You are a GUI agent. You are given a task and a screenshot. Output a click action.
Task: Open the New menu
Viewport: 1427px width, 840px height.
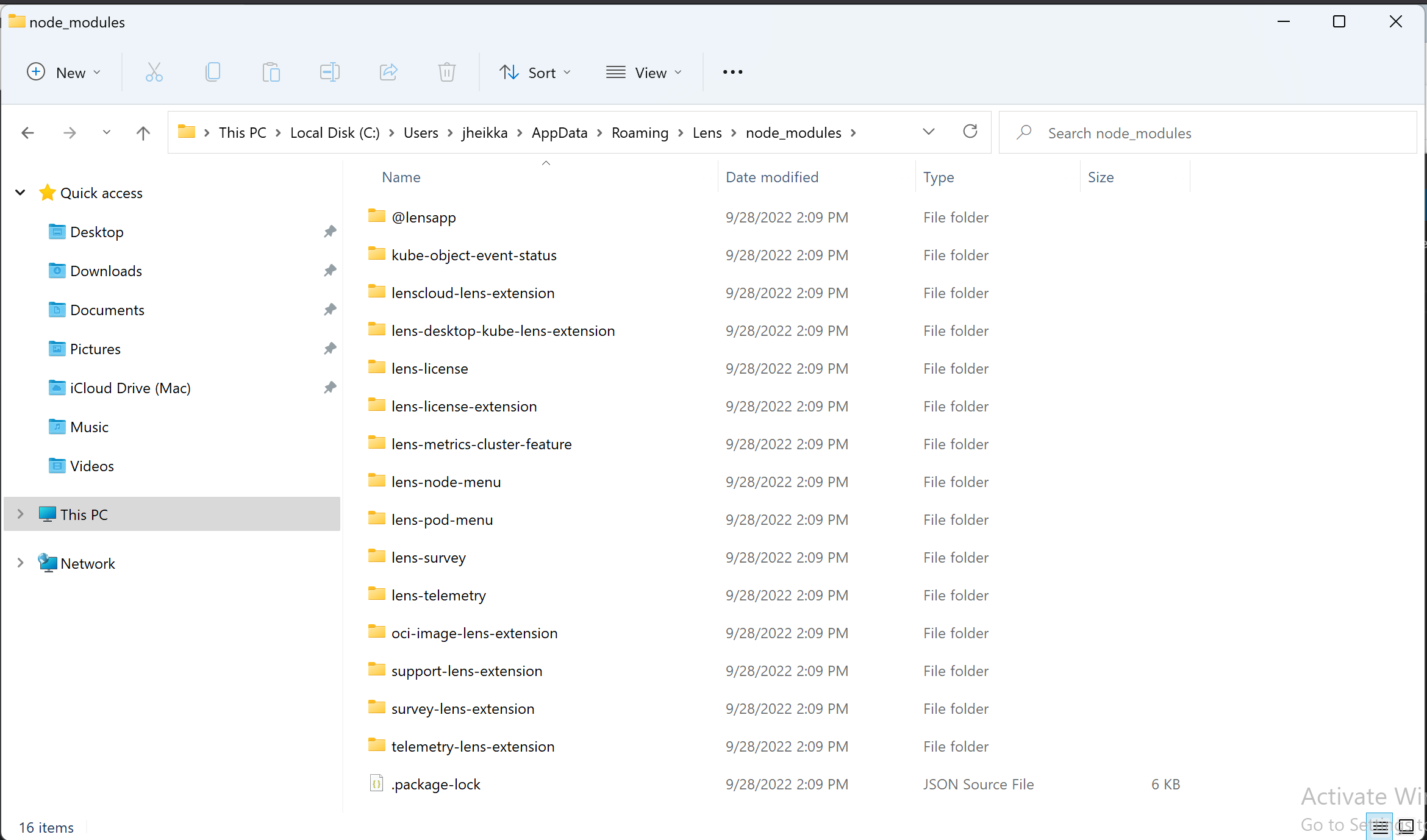click(63, 72)
